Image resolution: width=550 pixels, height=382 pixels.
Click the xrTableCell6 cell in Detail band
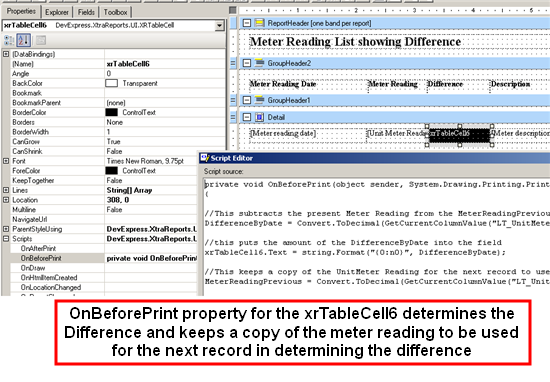tap(460, 135)
